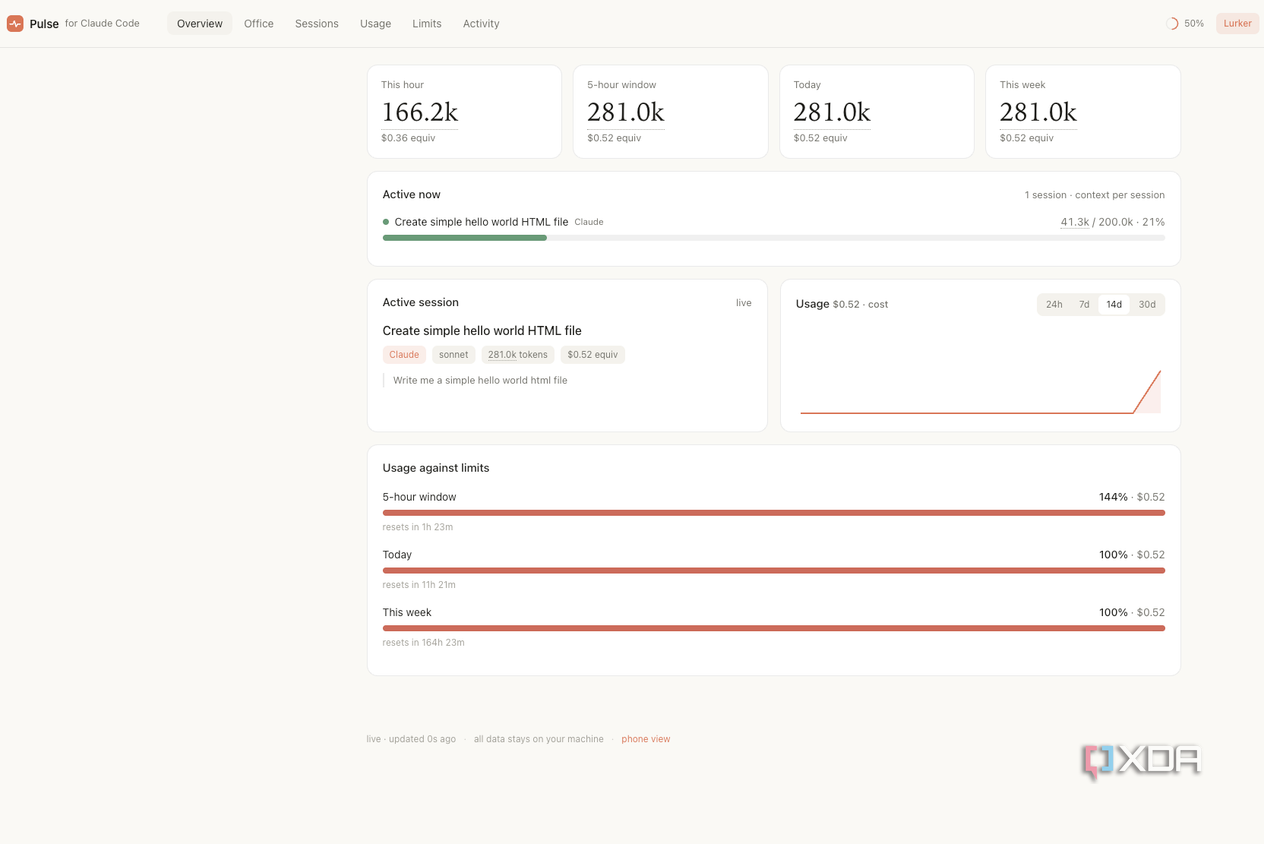1264x844 pixels.
Task: Click the Lurker badge button
Action: [1237, 23]
